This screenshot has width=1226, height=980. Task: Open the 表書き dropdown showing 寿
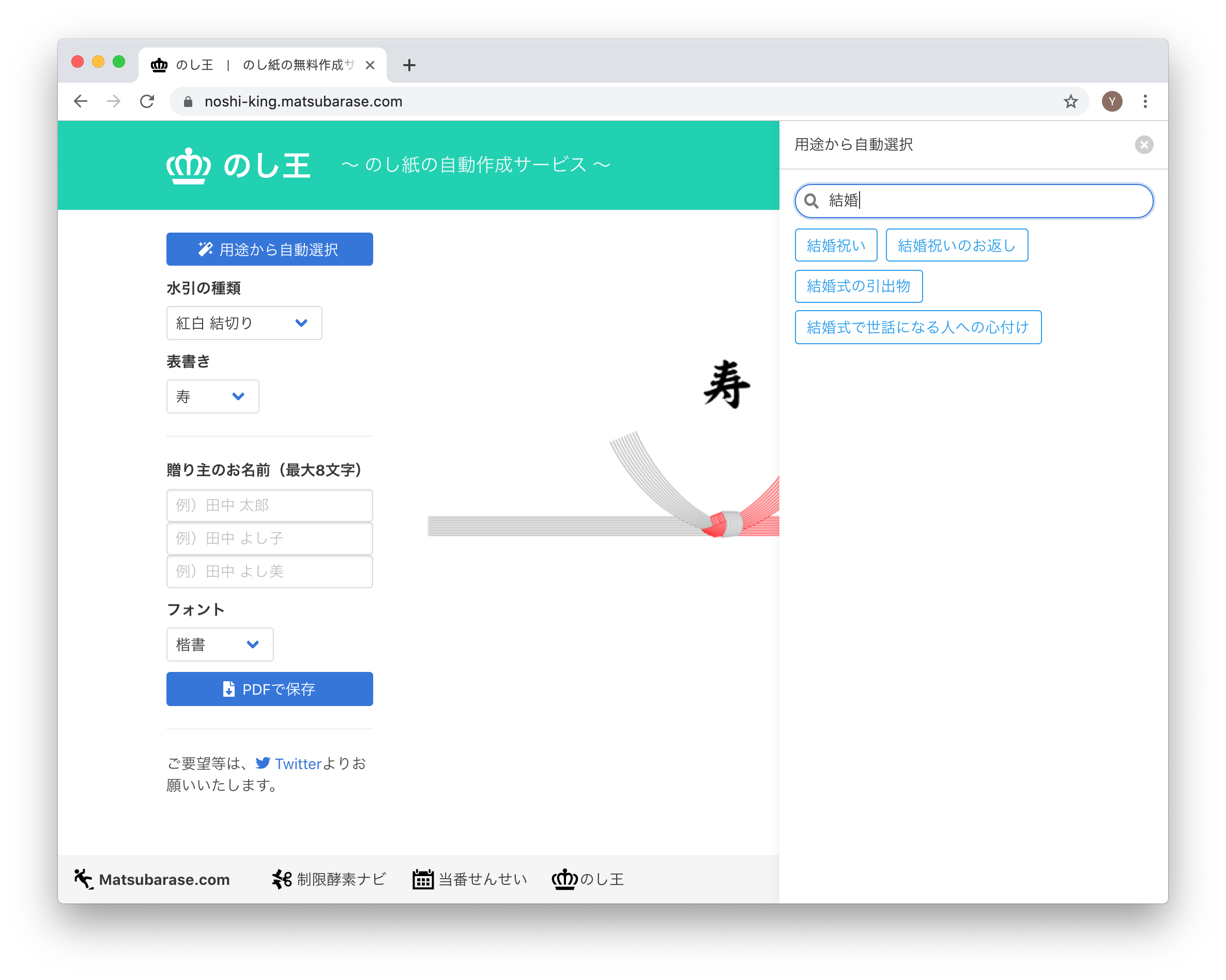click(212, 396)
